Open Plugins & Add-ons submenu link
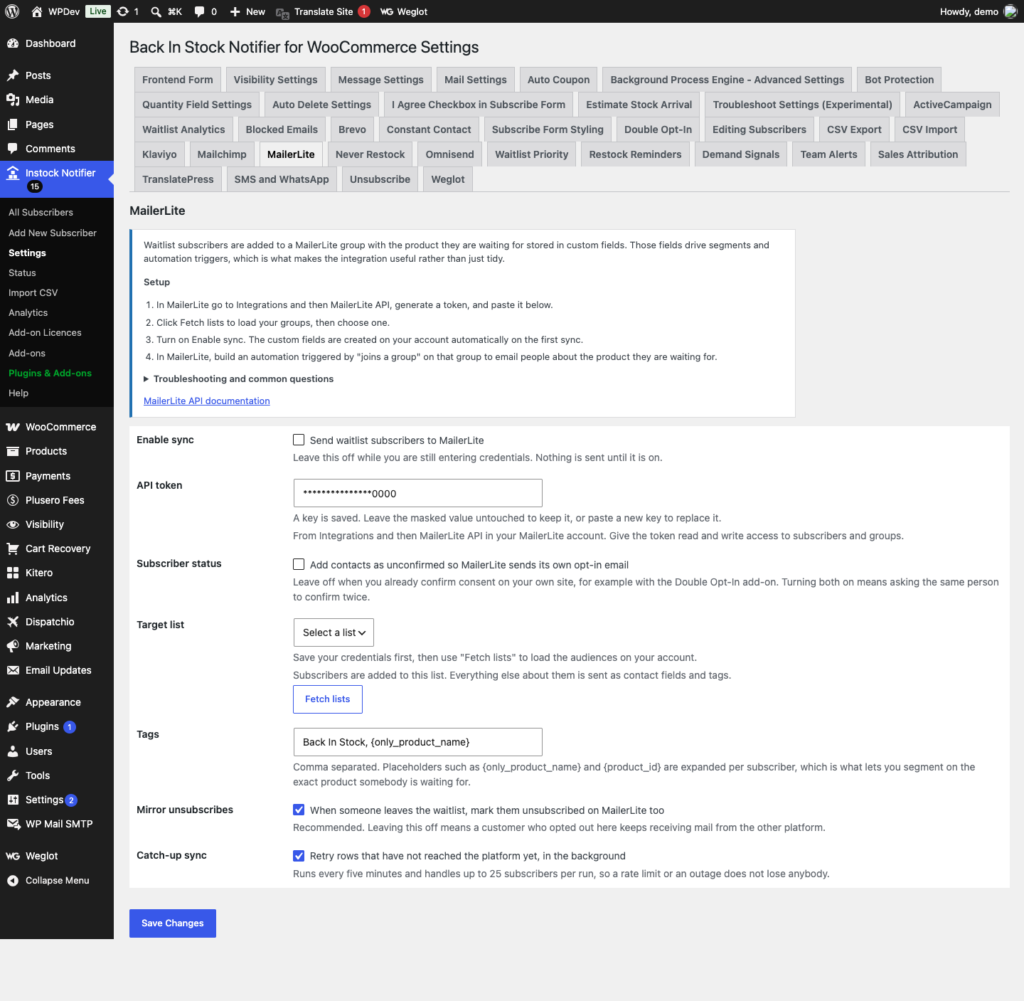The height and width of the screenshot is (1001, 1024). click(x=50, y=373)
